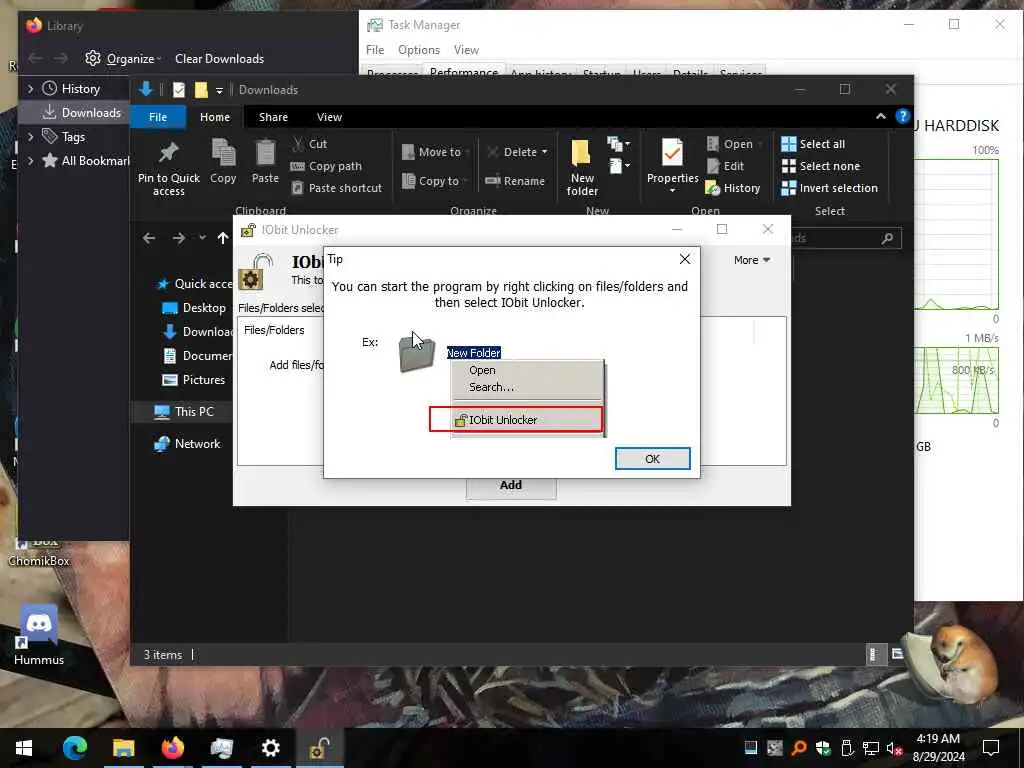Go up one folder level in Explorer

[x=223, y=238]
